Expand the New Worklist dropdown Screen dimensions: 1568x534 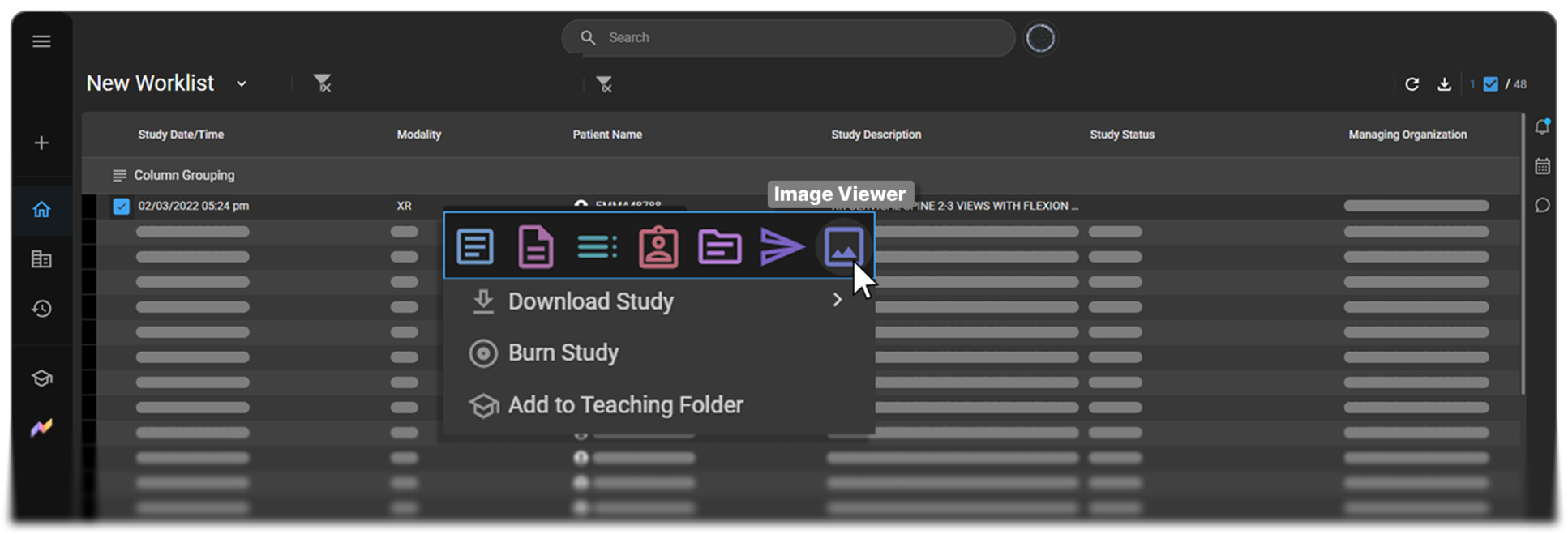242,84
